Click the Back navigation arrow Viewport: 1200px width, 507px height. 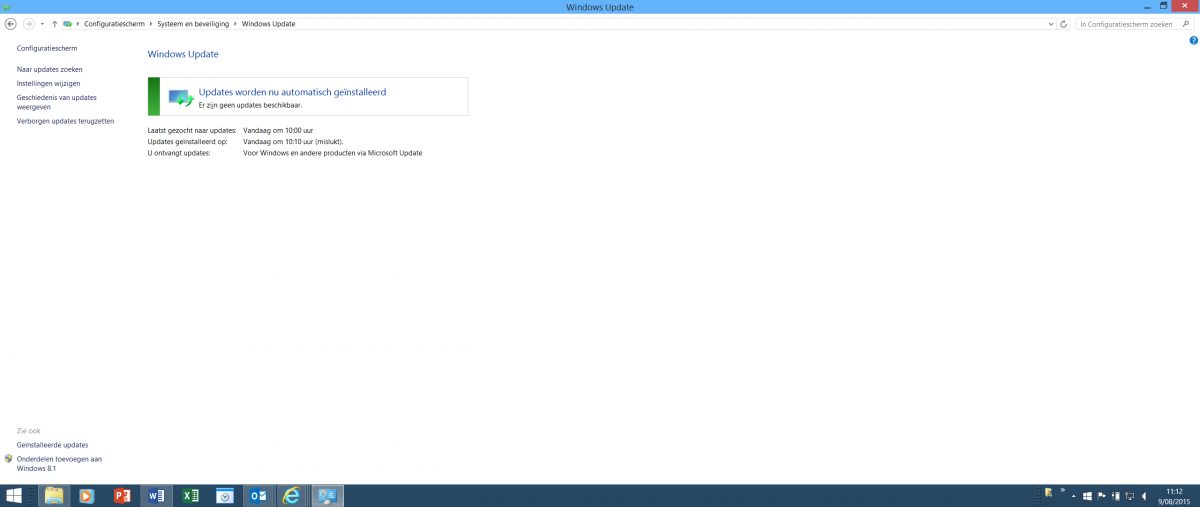[x=10, y=23]
